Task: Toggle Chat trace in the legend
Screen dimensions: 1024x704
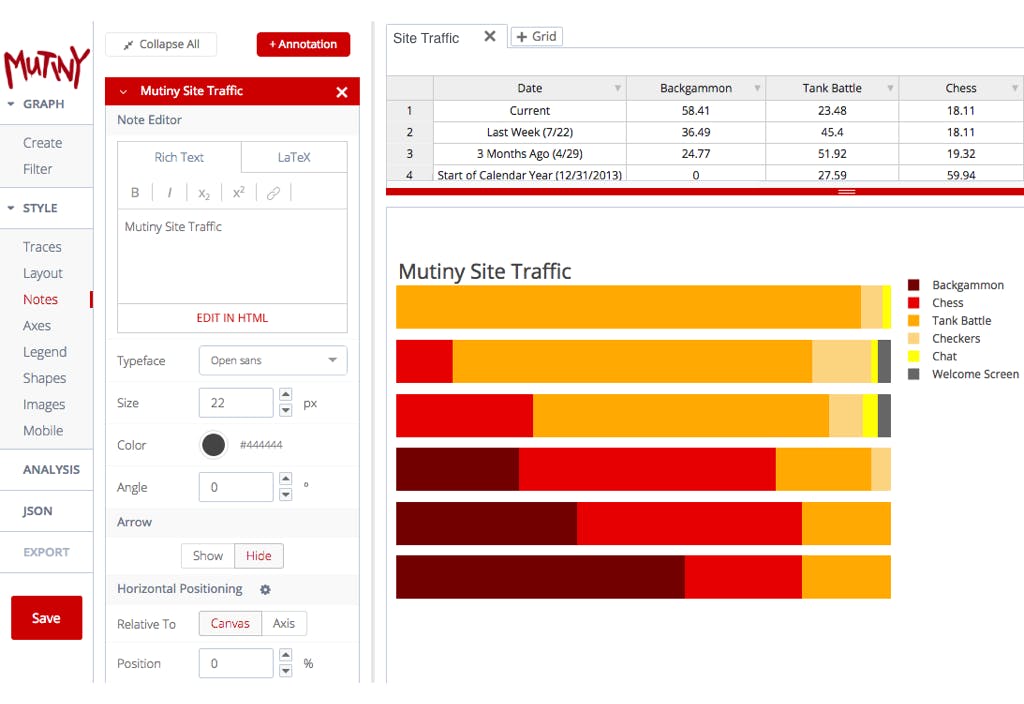Action: click(932, 356)
